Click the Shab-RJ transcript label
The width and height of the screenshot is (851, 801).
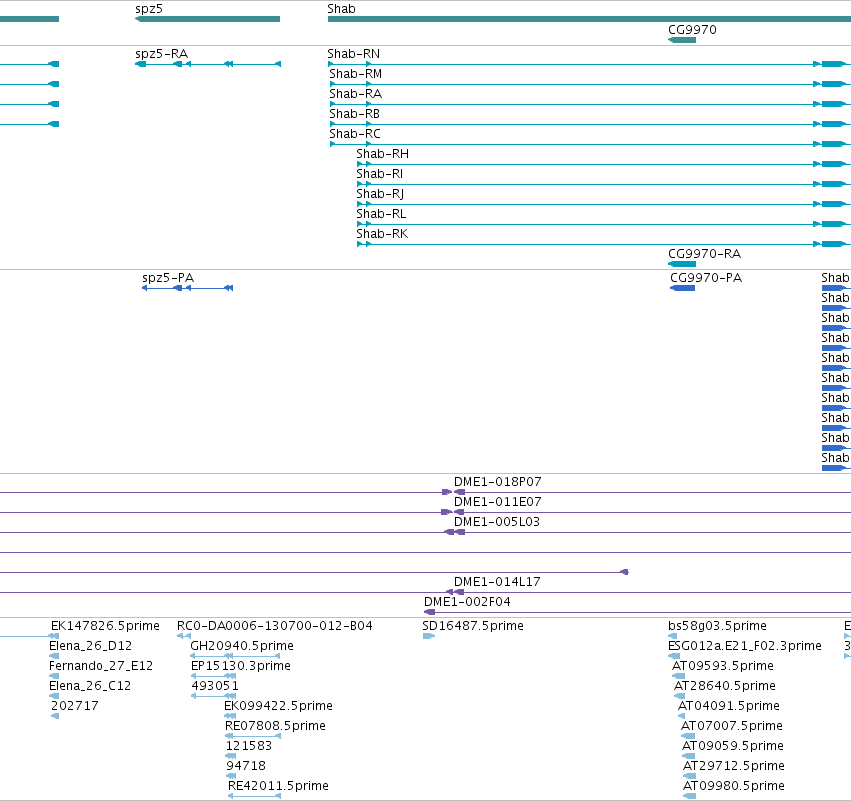[x=380, y=194]
